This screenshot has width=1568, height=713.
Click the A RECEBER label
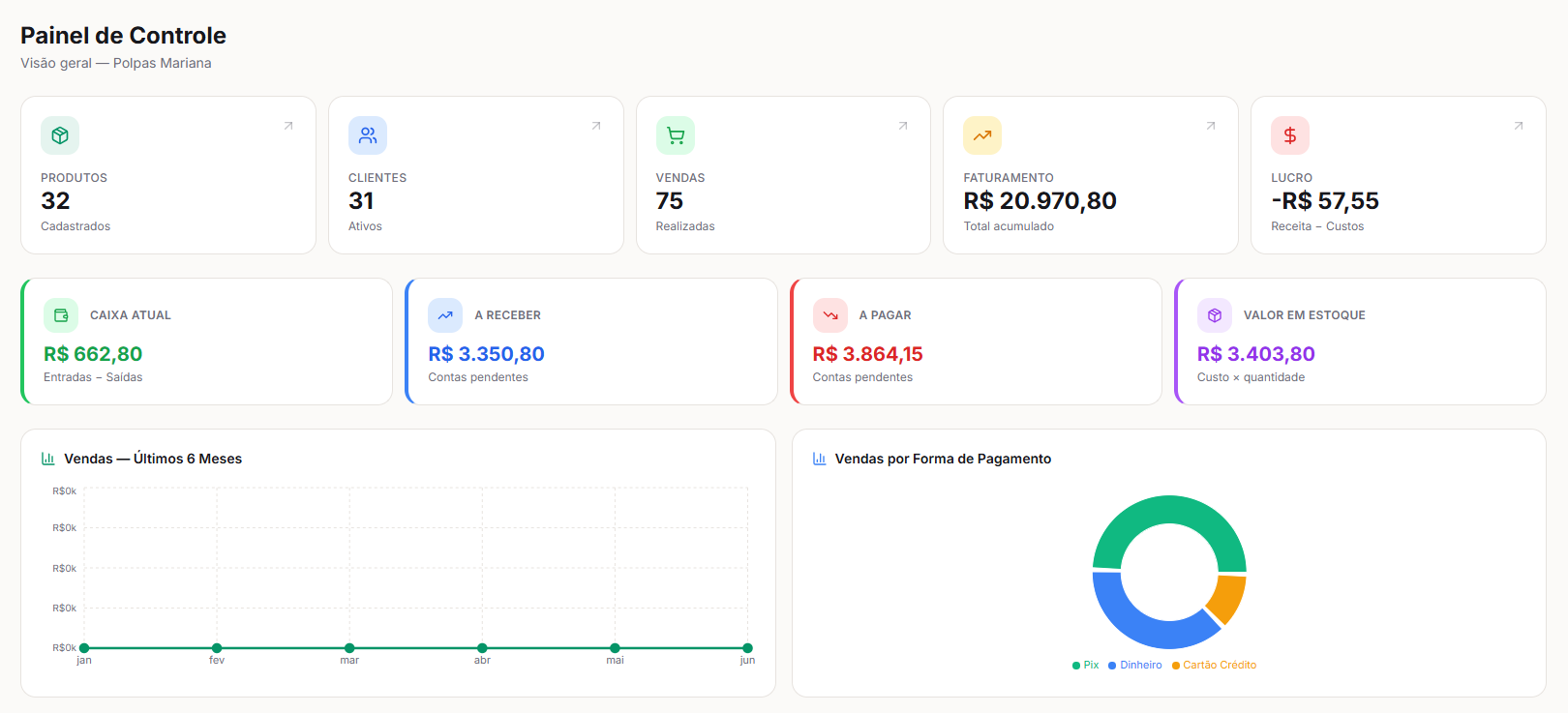(508, 315)
